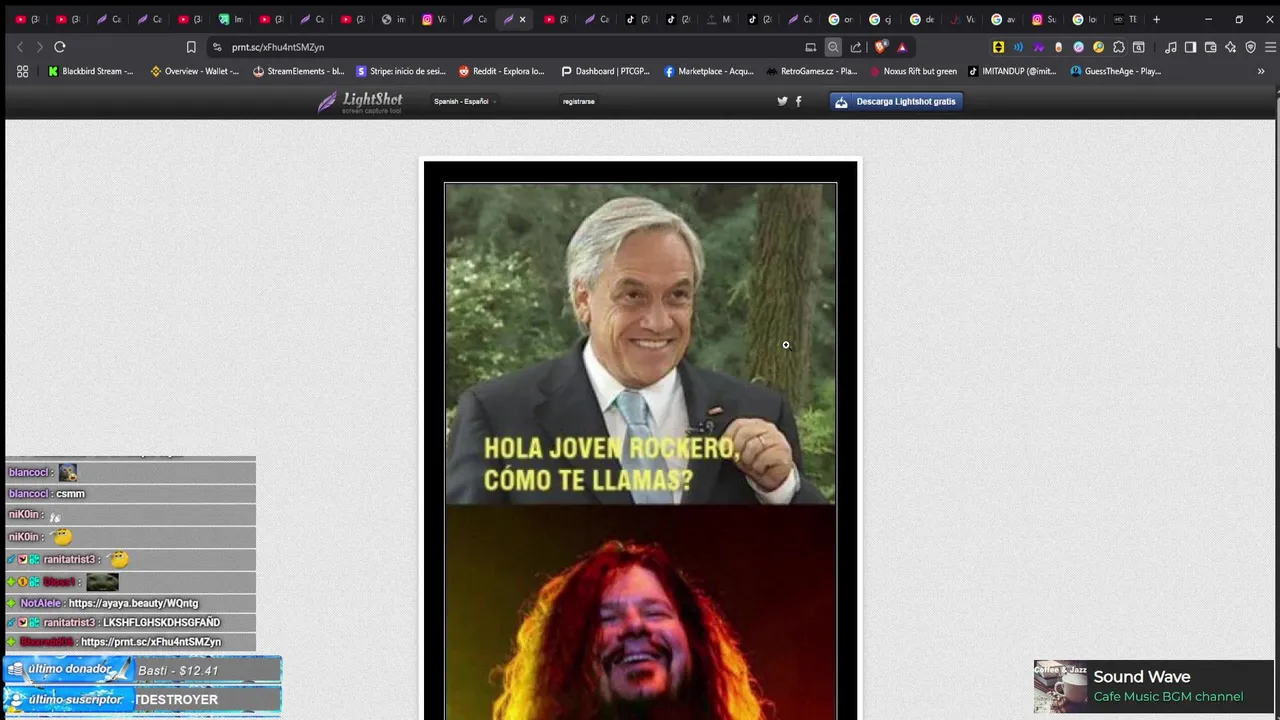Toggle the browser sidebar panel icon

[1190, 47]
